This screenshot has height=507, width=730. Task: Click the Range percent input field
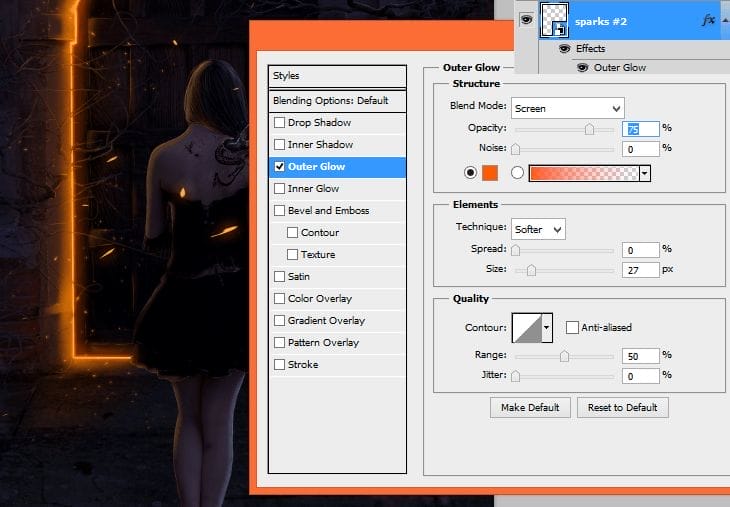tap(641, 356)
